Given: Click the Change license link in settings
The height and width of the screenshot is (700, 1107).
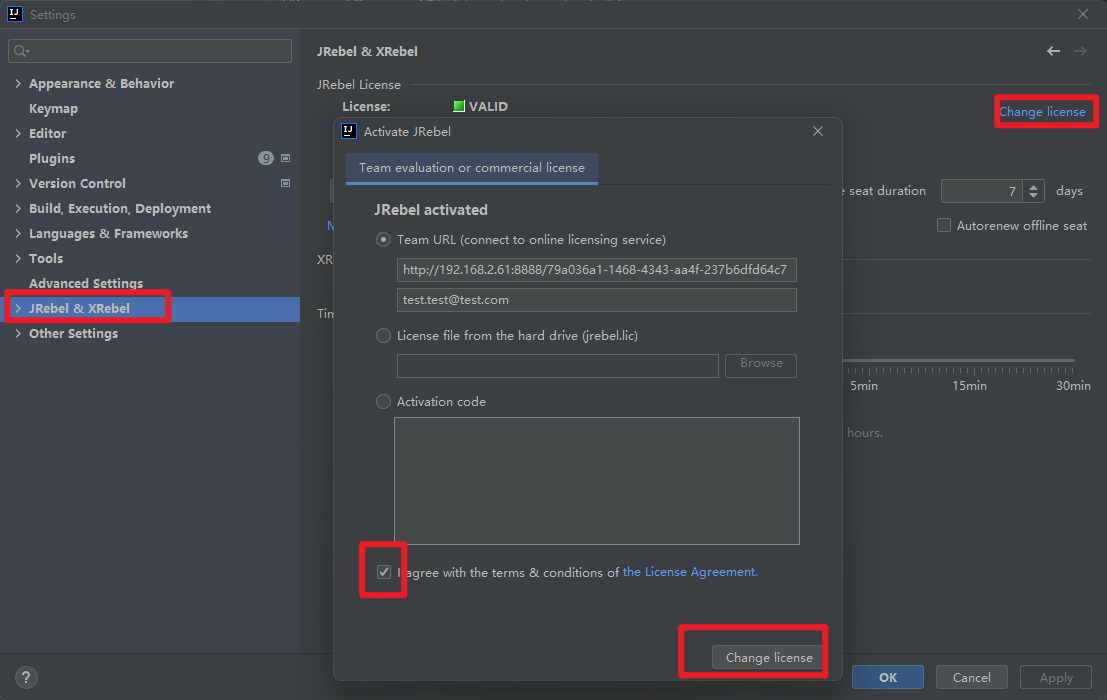Looking at the screenshot, I should (1042, 111).
